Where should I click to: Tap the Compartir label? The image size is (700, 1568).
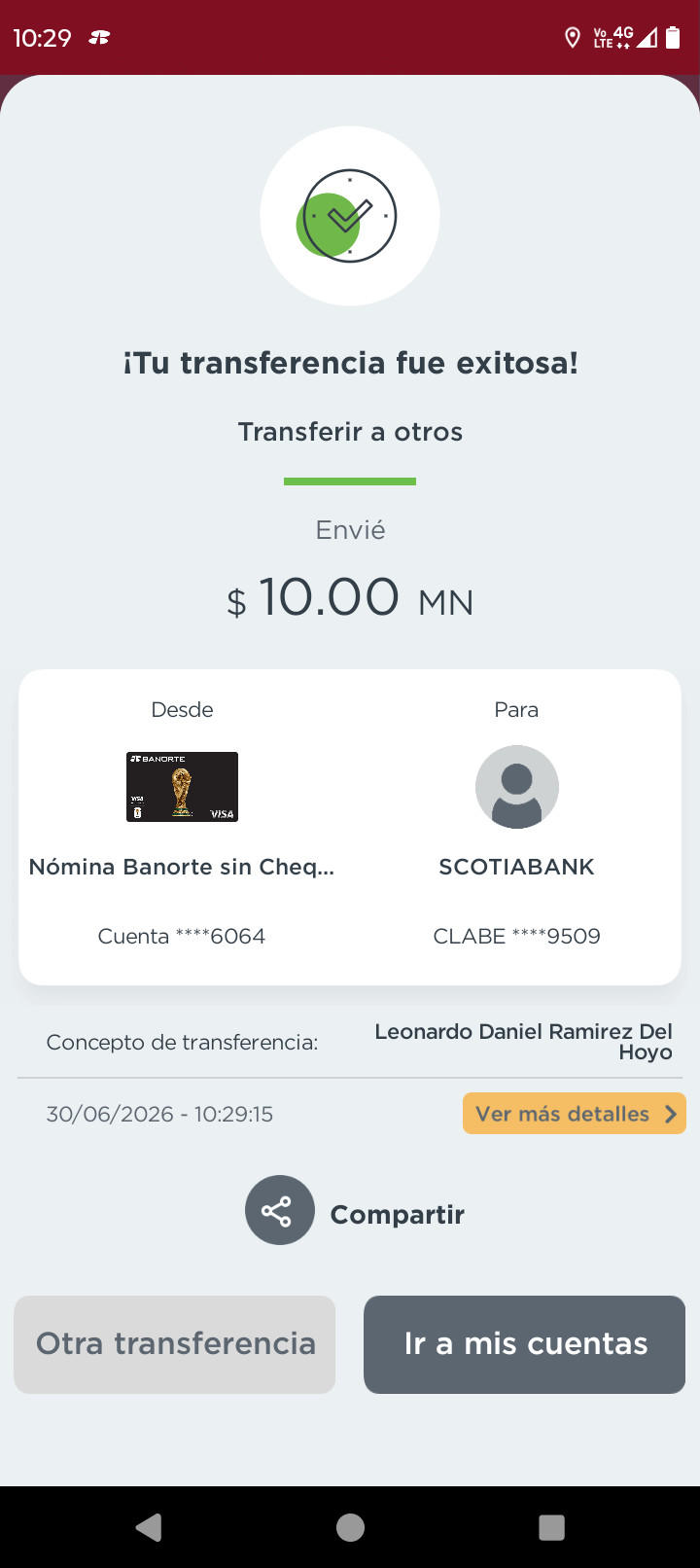[398, 1214]
